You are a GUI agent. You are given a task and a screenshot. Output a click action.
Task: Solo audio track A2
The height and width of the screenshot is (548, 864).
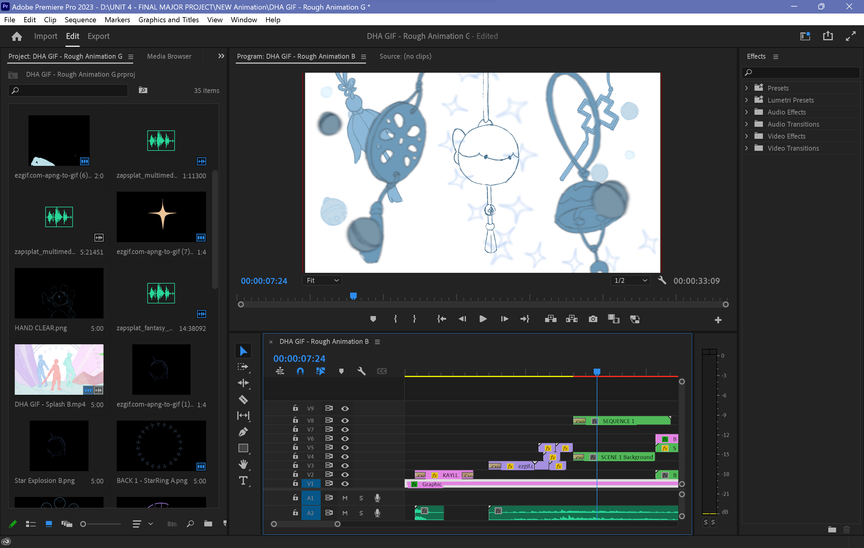click(x=361, y=513)
